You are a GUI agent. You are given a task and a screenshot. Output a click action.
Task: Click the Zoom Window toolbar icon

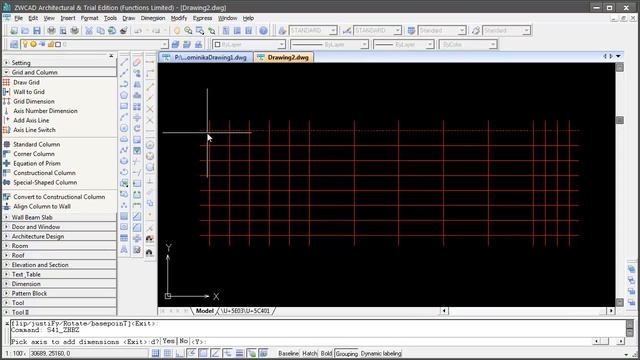200,31
